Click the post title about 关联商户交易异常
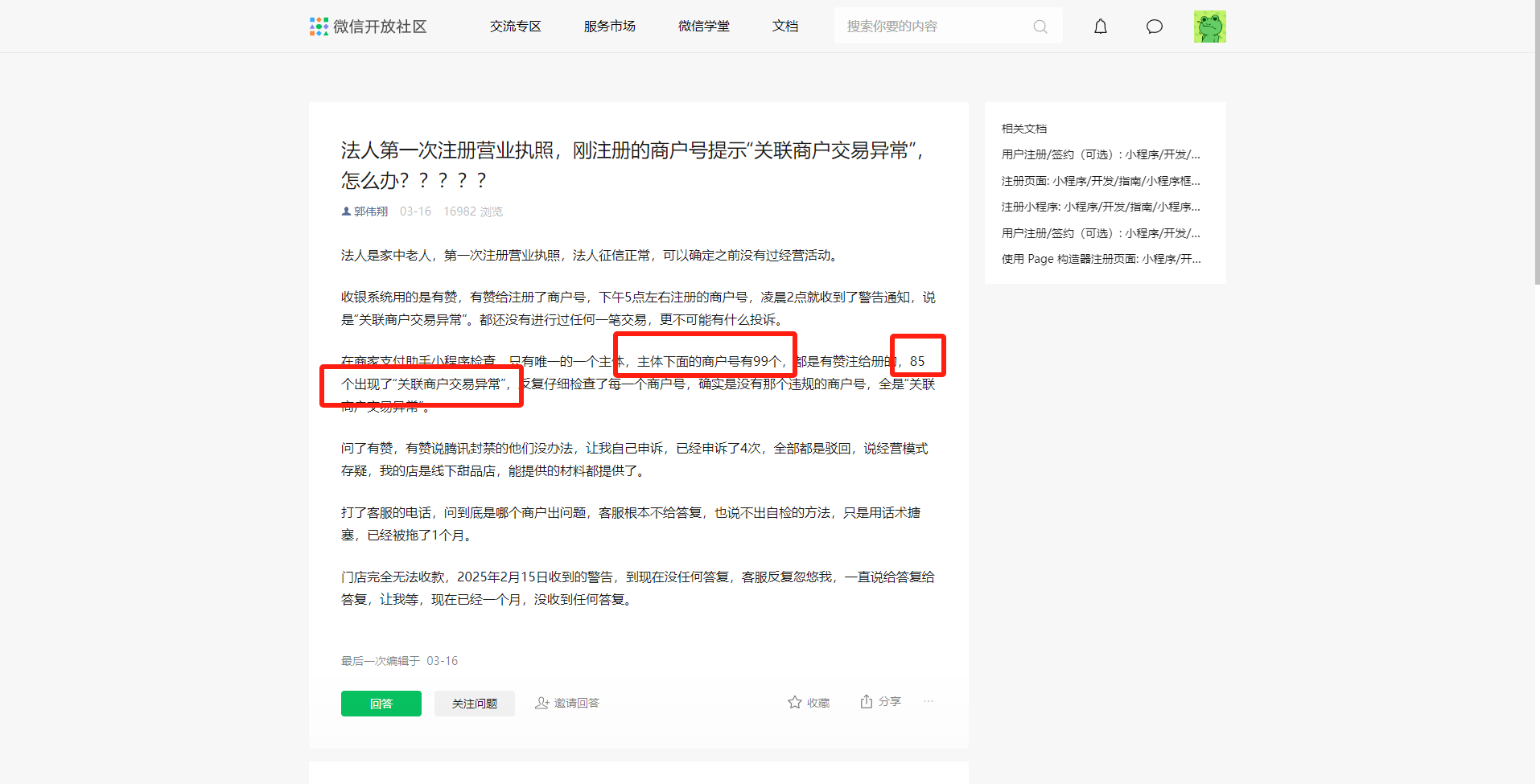This screenshot has height=784, width=1540. (633, 165)
